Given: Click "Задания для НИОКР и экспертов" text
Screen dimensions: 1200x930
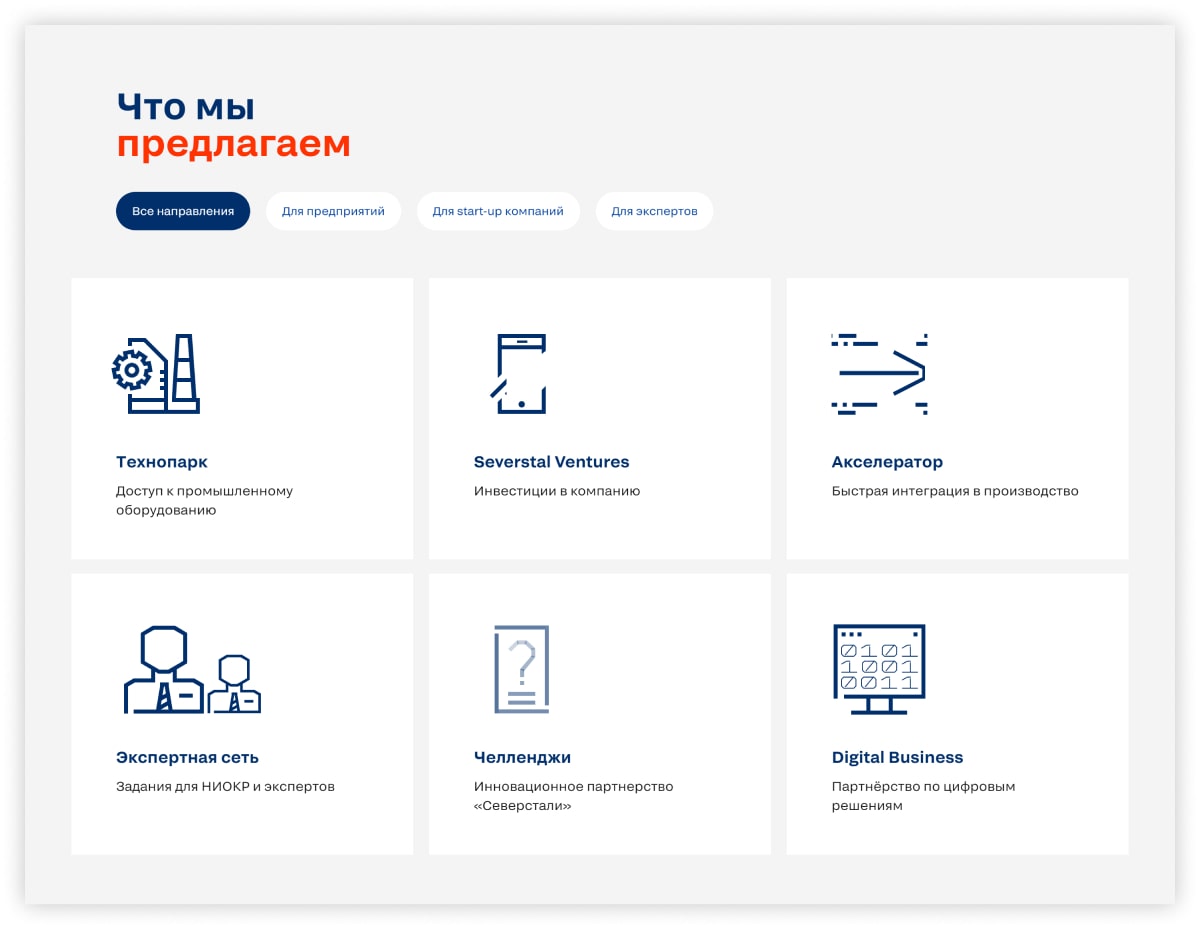Looking at the screenshot, I should [x=225, y=787].
